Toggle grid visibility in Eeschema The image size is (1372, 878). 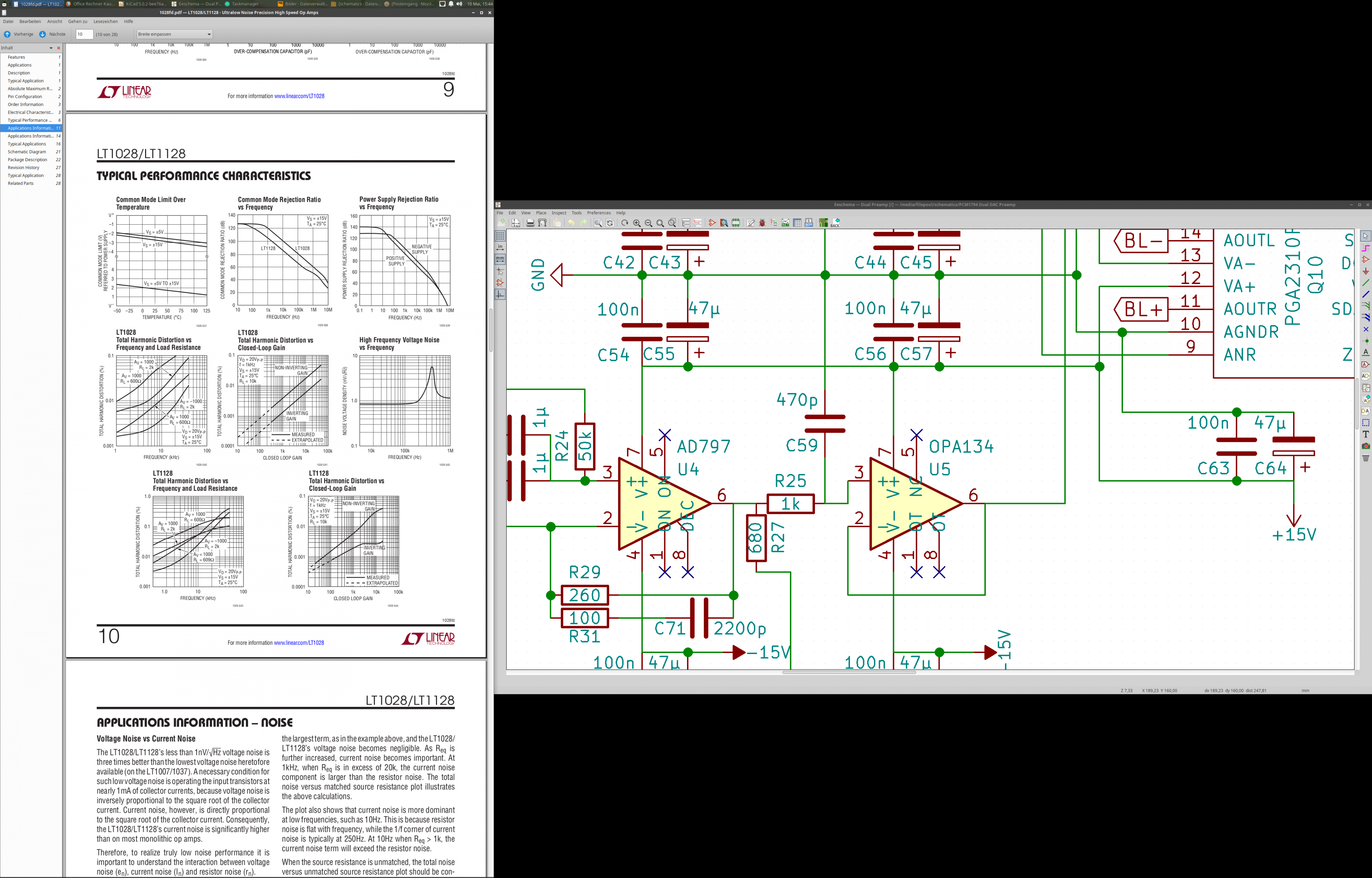point(500,235)
